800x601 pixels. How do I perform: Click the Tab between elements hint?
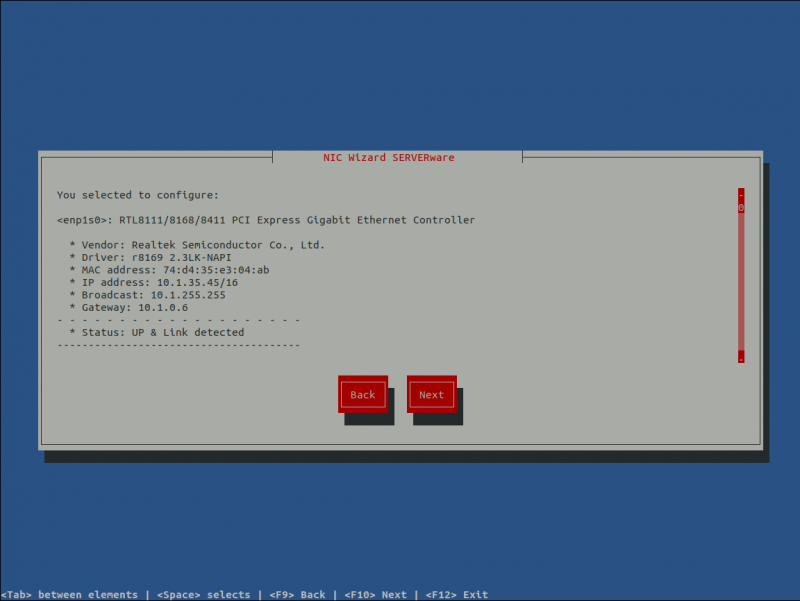(x=70, y=594)
